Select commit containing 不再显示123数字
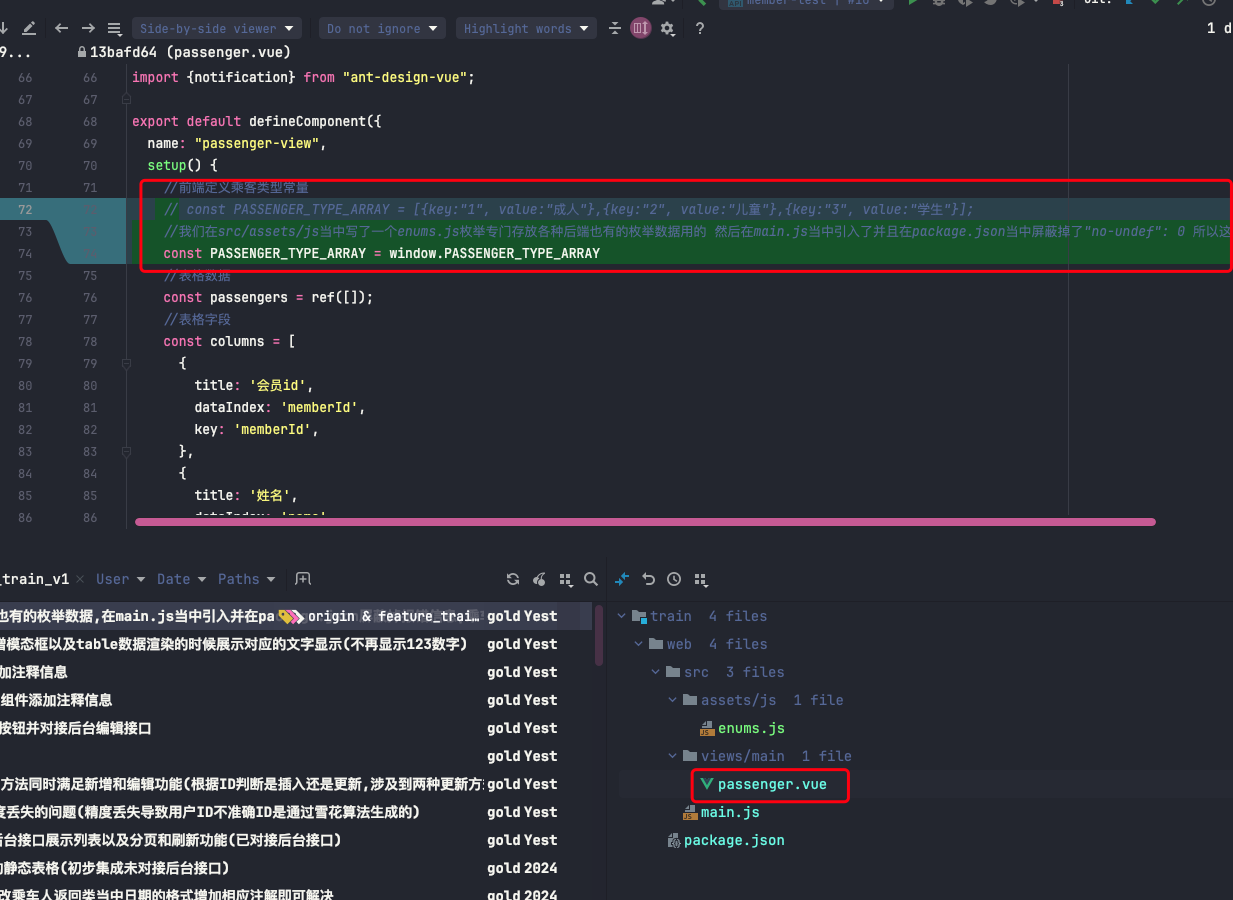 click(x=295, y=644)
